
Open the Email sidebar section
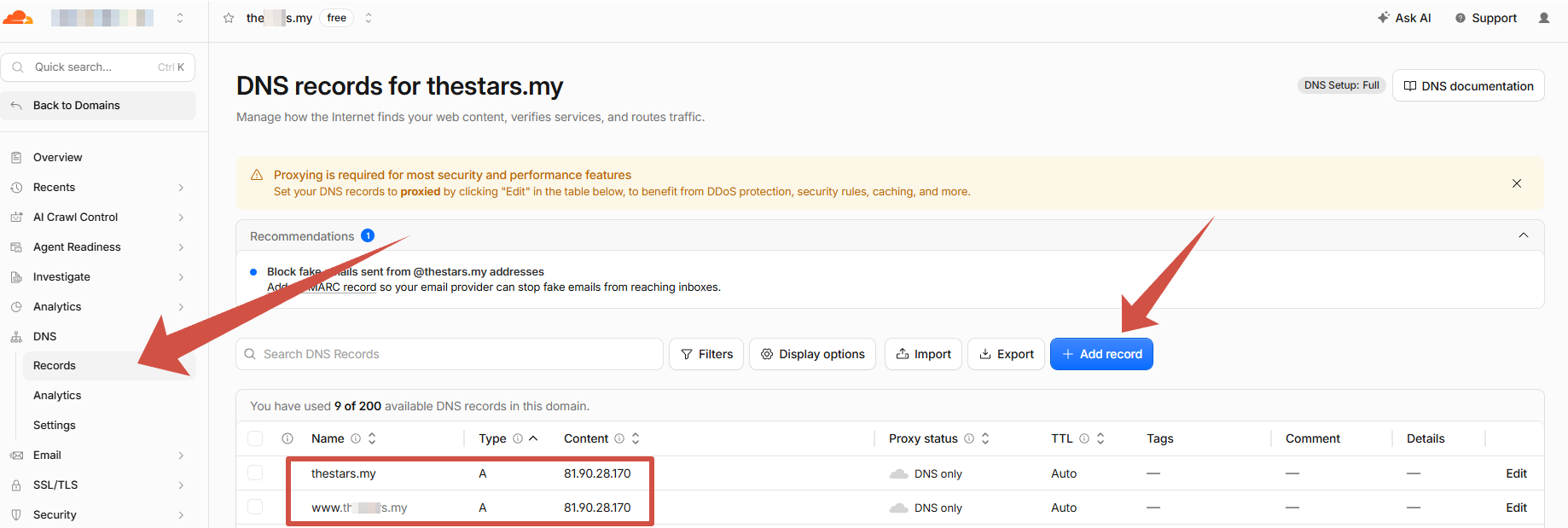tap(98, 455)
